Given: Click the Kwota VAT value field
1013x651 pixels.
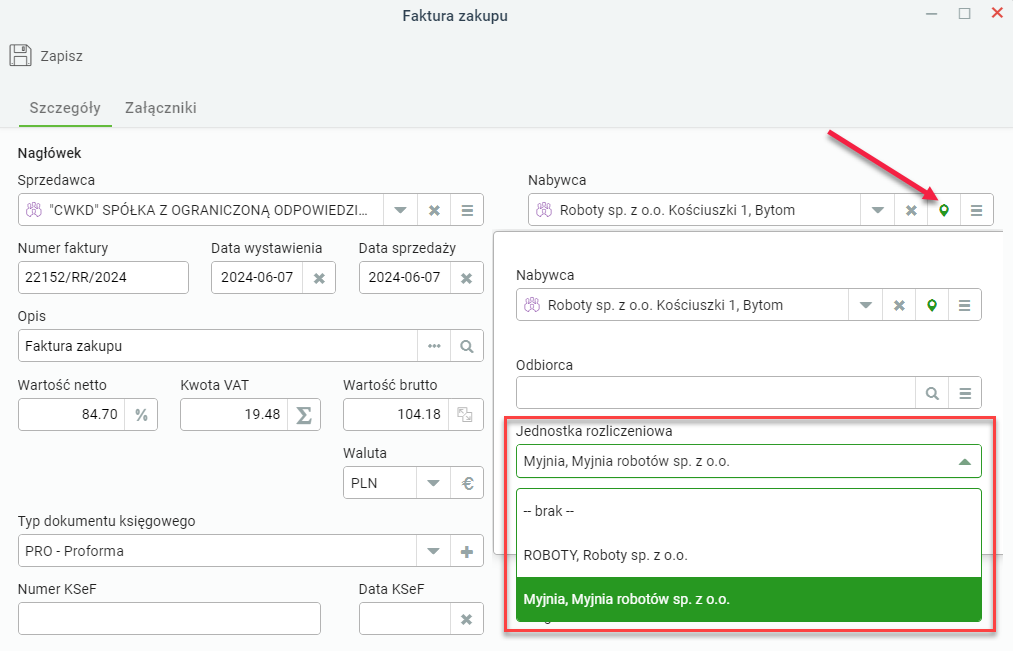Looking at the screenshot, I should pyautogui.click(x=234, y=415).
